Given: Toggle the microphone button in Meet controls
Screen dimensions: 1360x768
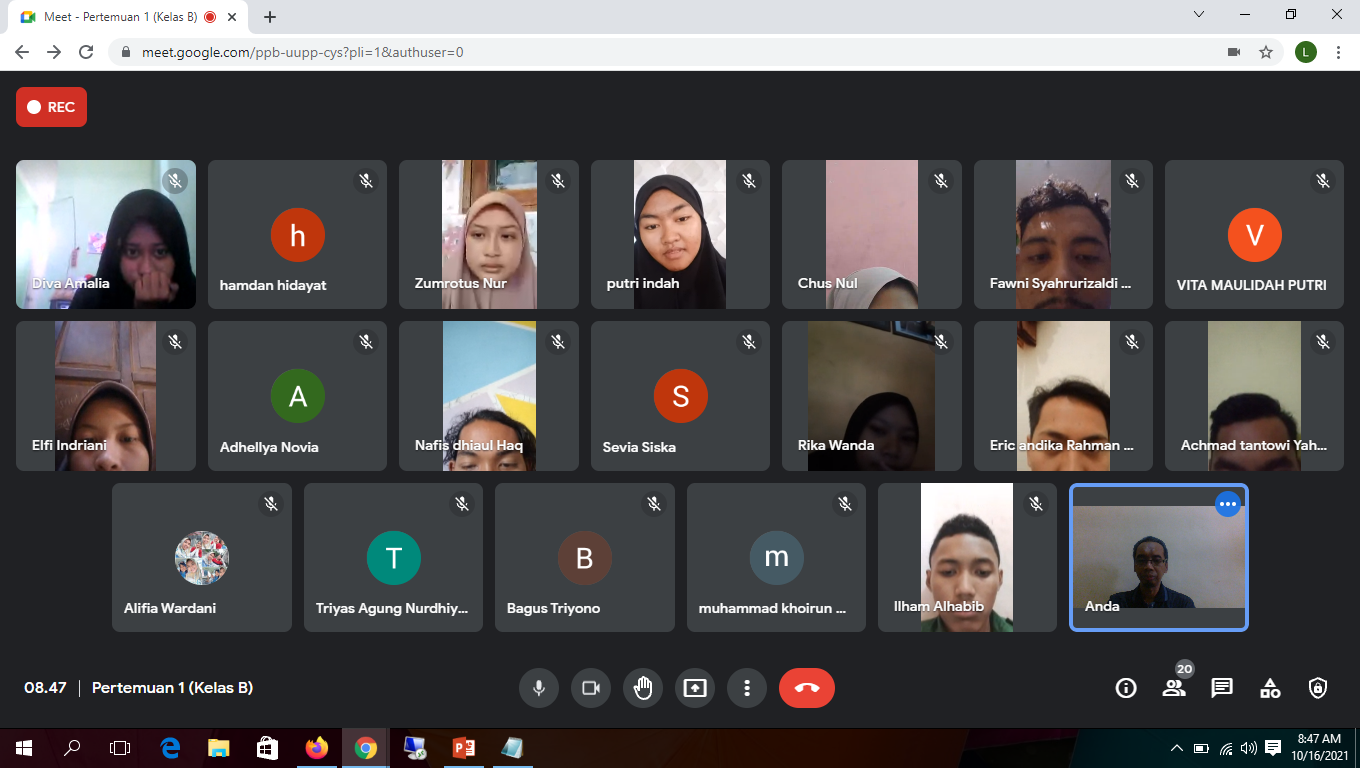Looking at the screenshot, I should click(x=539, y=688).
